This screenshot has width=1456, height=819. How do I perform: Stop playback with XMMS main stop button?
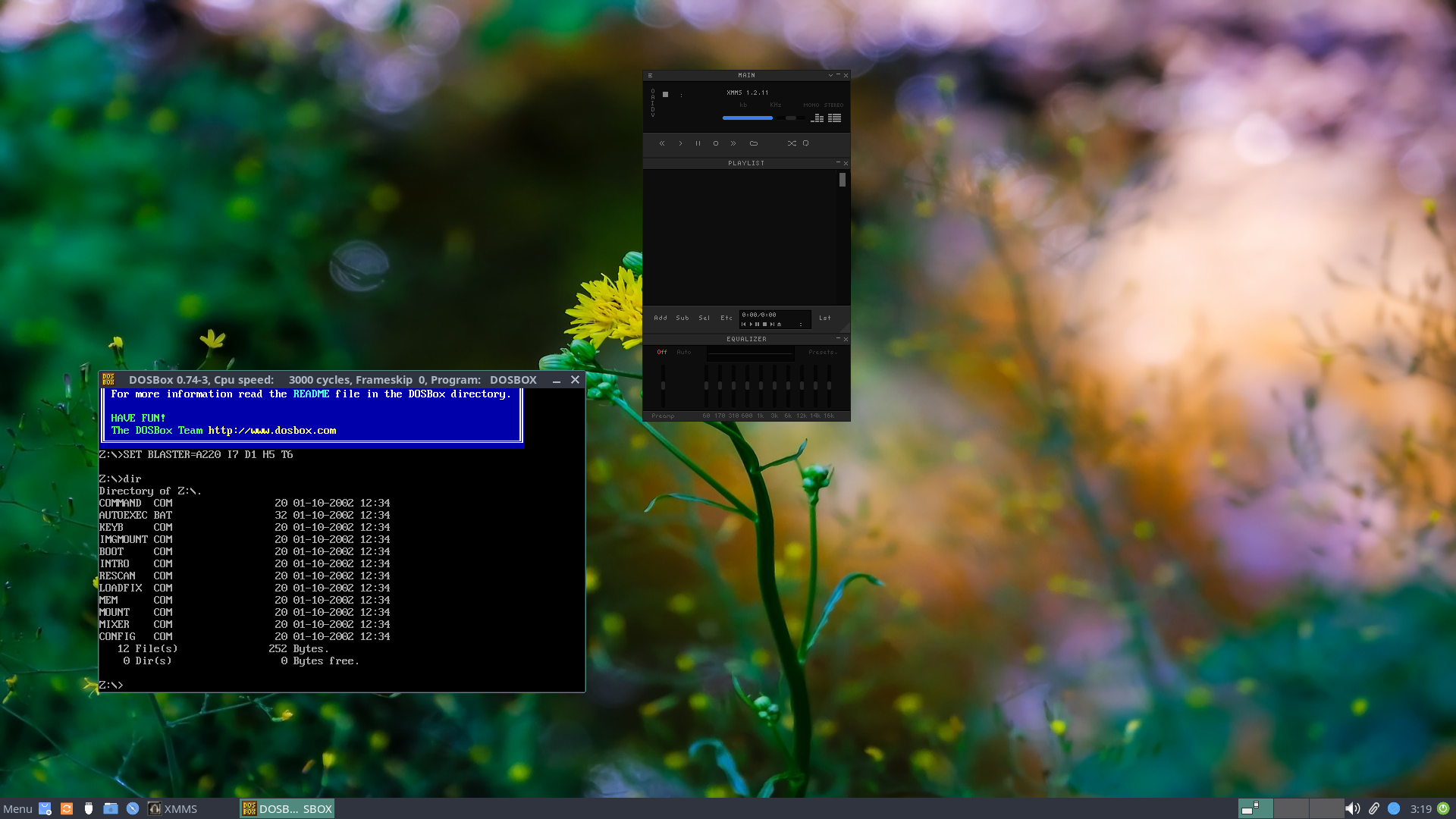[x=716, y=143]
